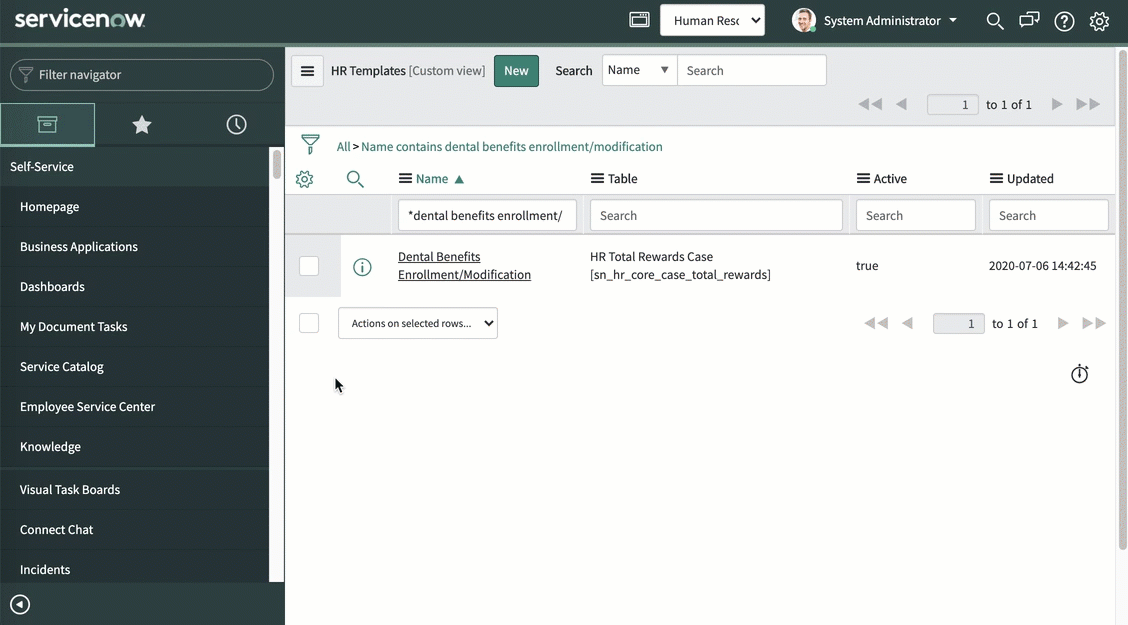Open Name column options menu

point(405,178)
